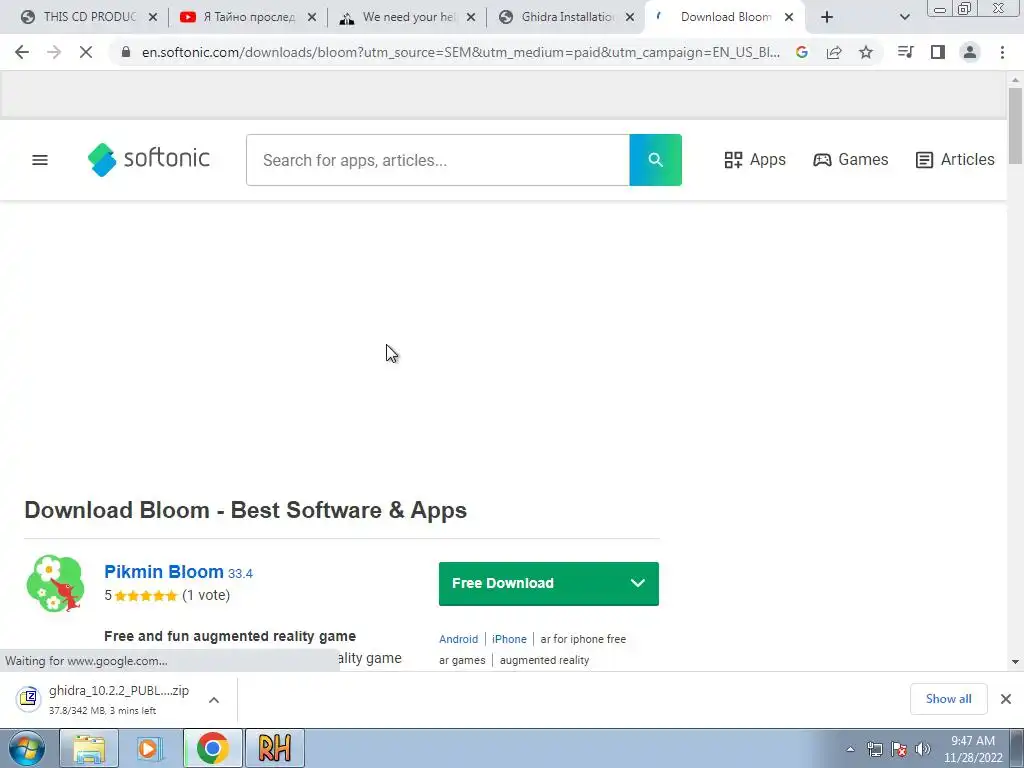Open the ar games tag
Image resolution: width=1024 pixels, height=768 pixels.
coord(462,660)
